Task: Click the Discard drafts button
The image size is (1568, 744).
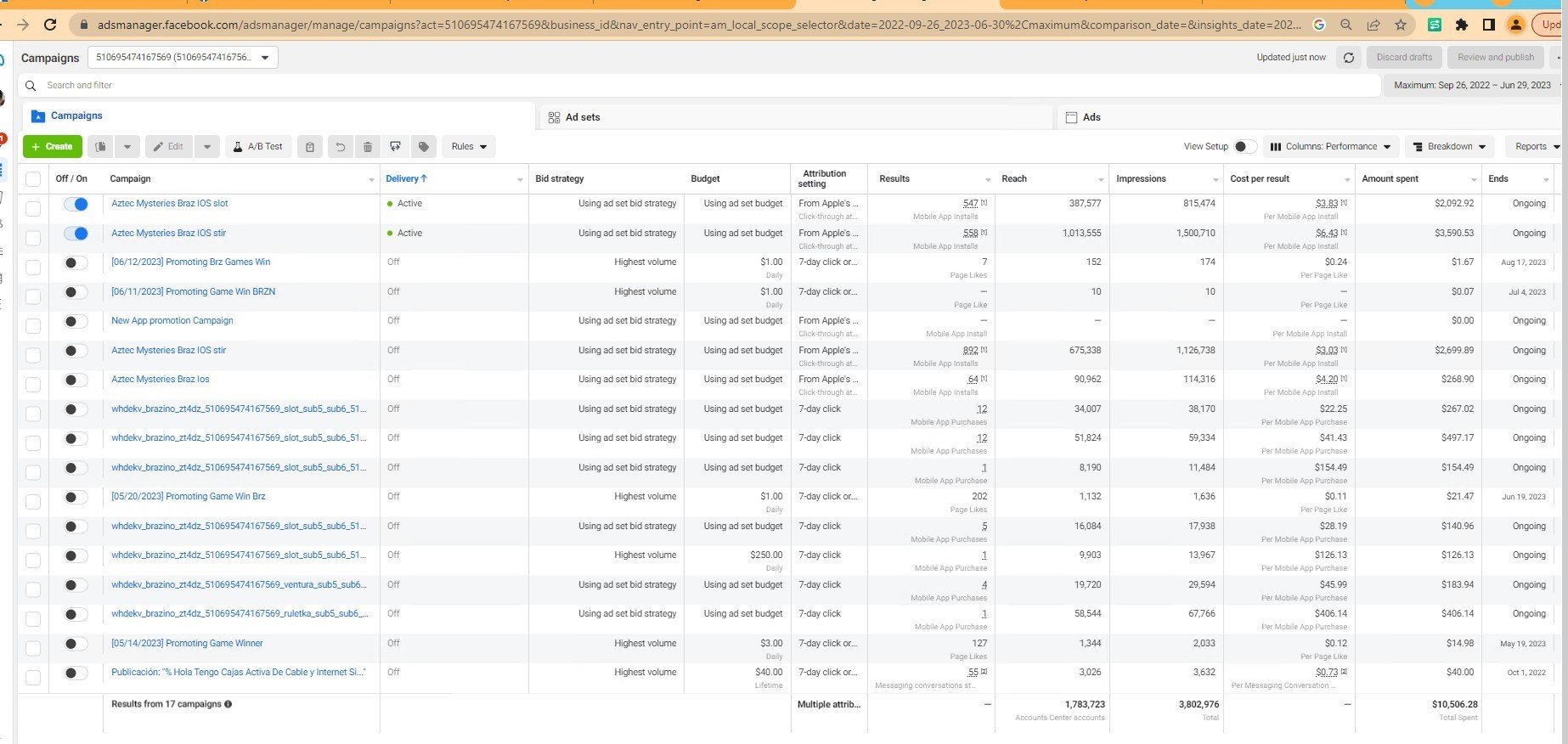Action: coord(1404,58)
